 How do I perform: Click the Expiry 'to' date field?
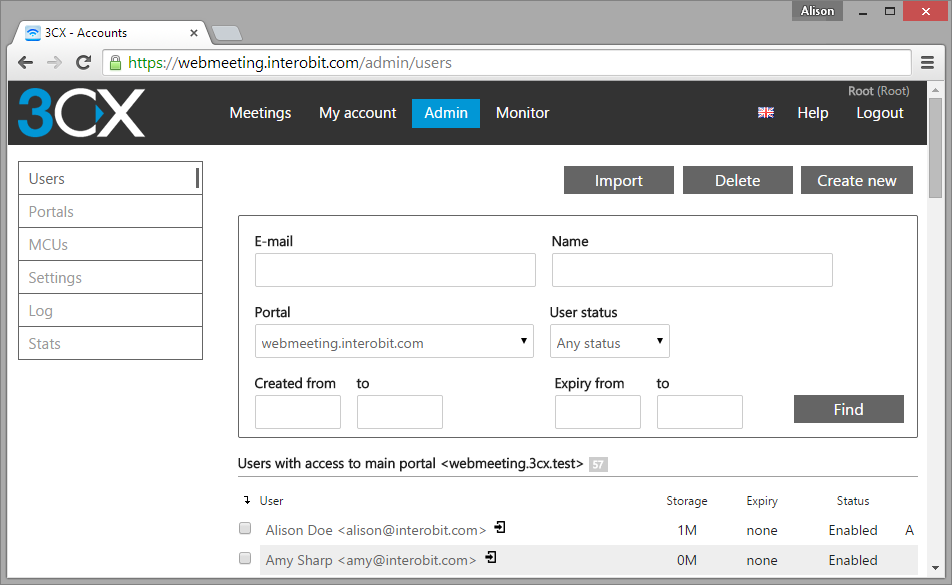699,412
